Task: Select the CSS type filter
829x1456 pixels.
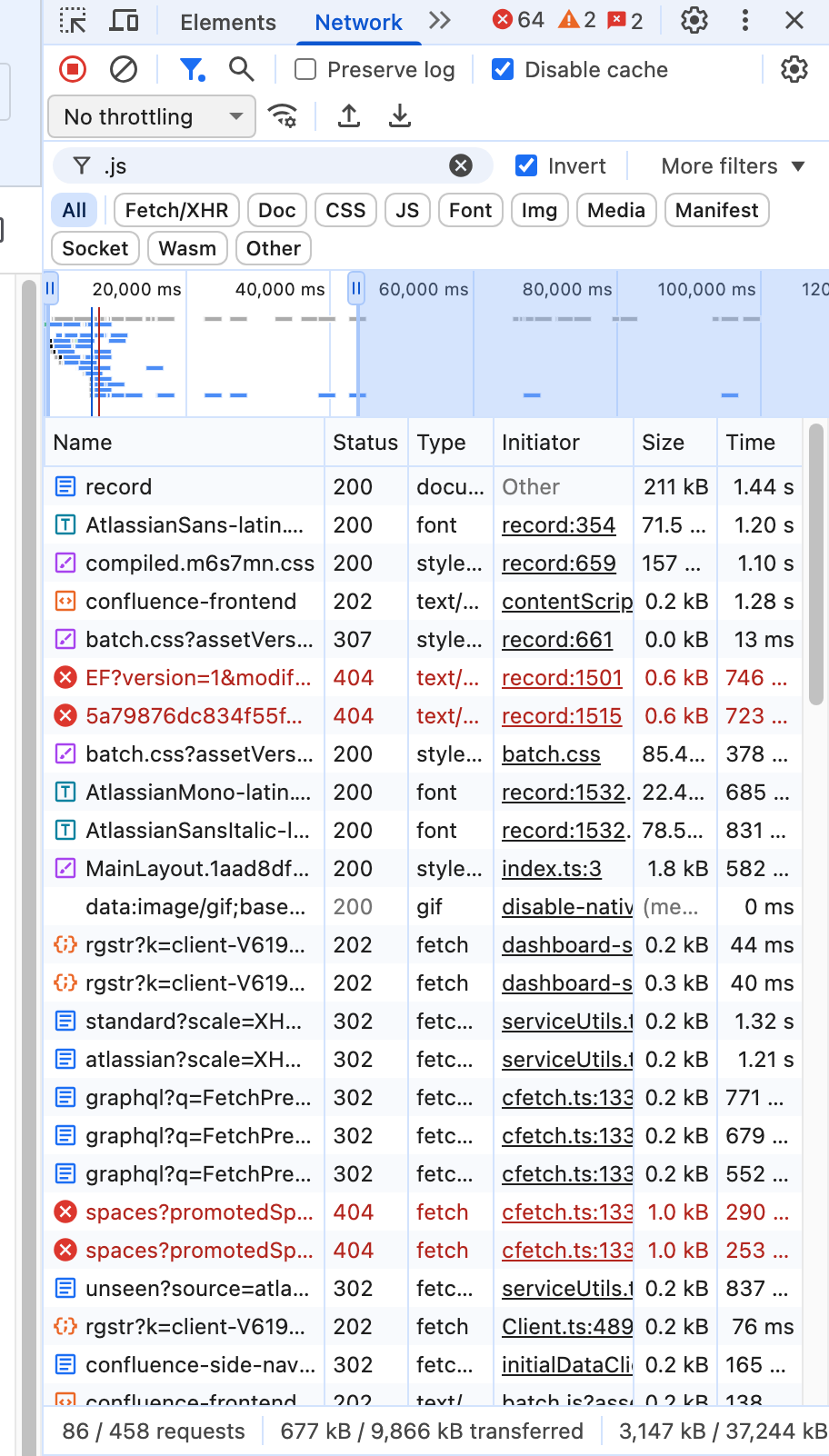Action: tap(345, 211)
